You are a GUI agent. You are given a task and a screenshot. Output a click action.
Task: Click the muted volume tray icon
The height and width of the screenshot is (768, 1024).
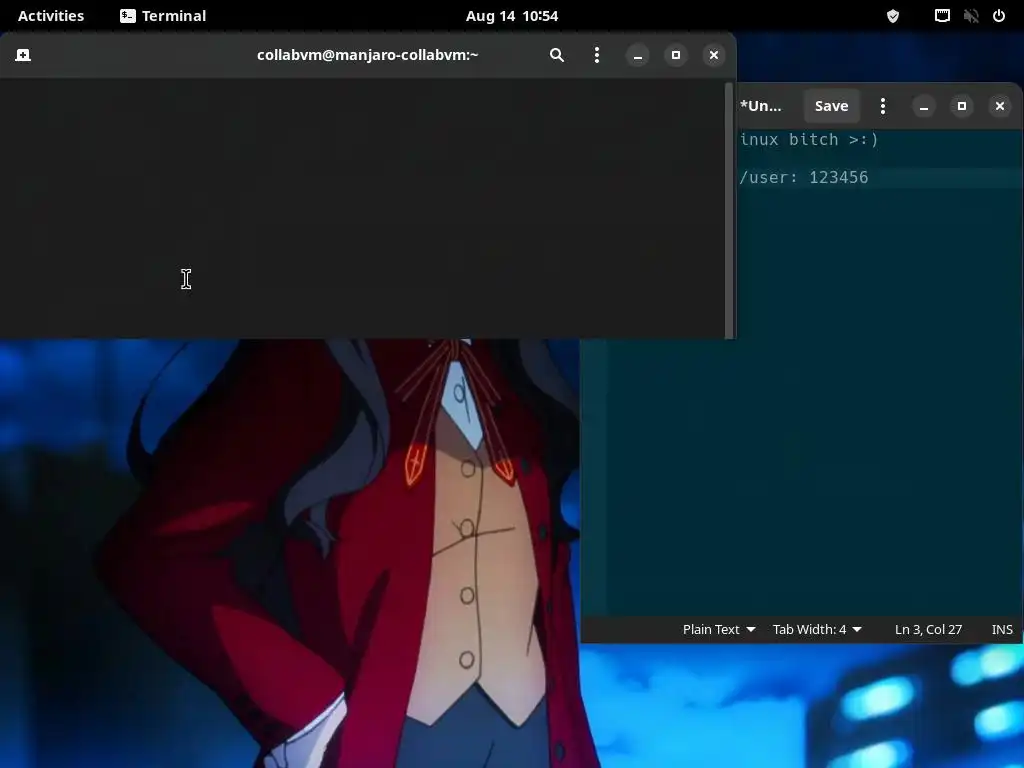[971, 16]
